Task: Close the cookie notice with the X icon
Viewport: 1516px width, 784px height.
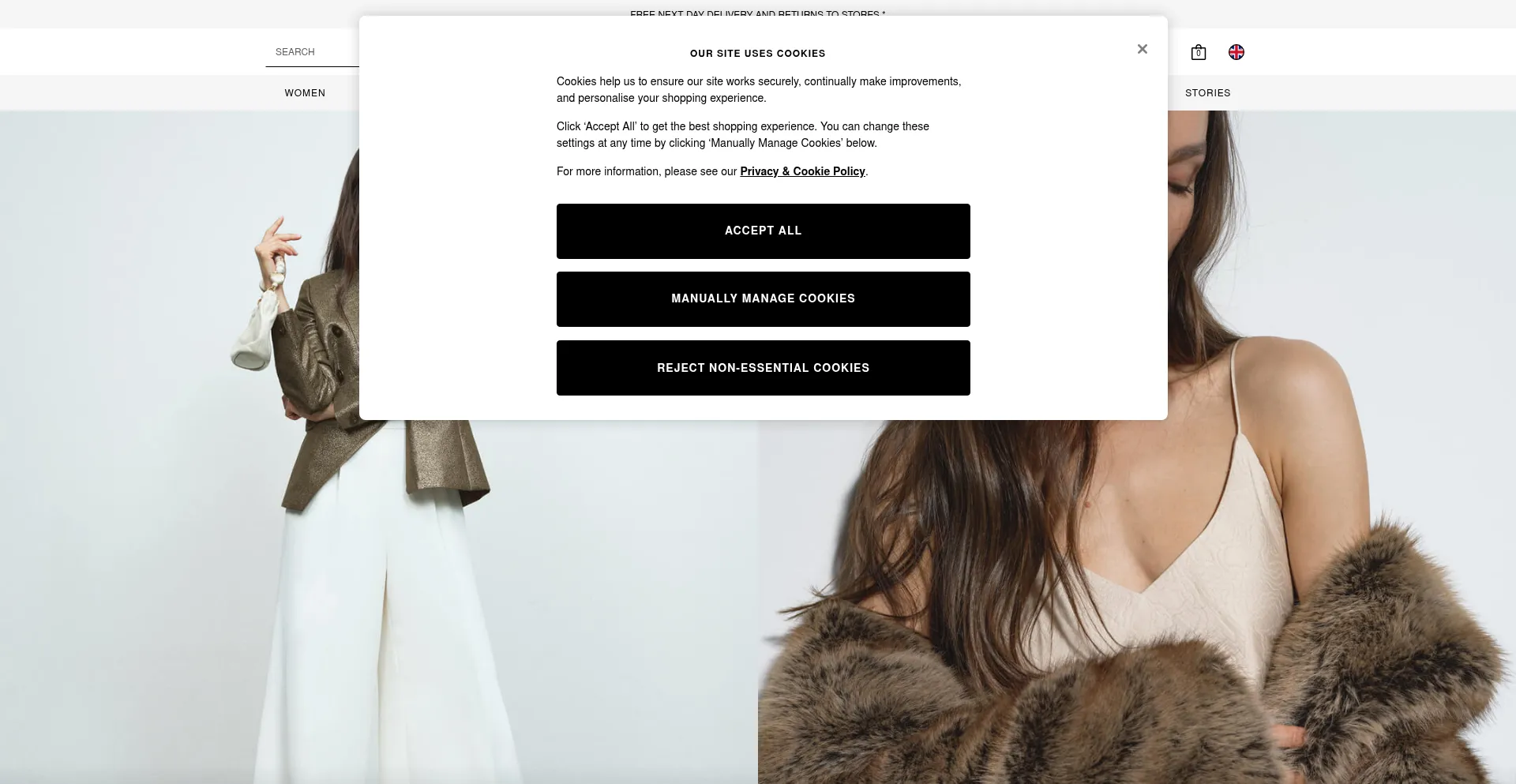Action: click(x=1142, y=49)
